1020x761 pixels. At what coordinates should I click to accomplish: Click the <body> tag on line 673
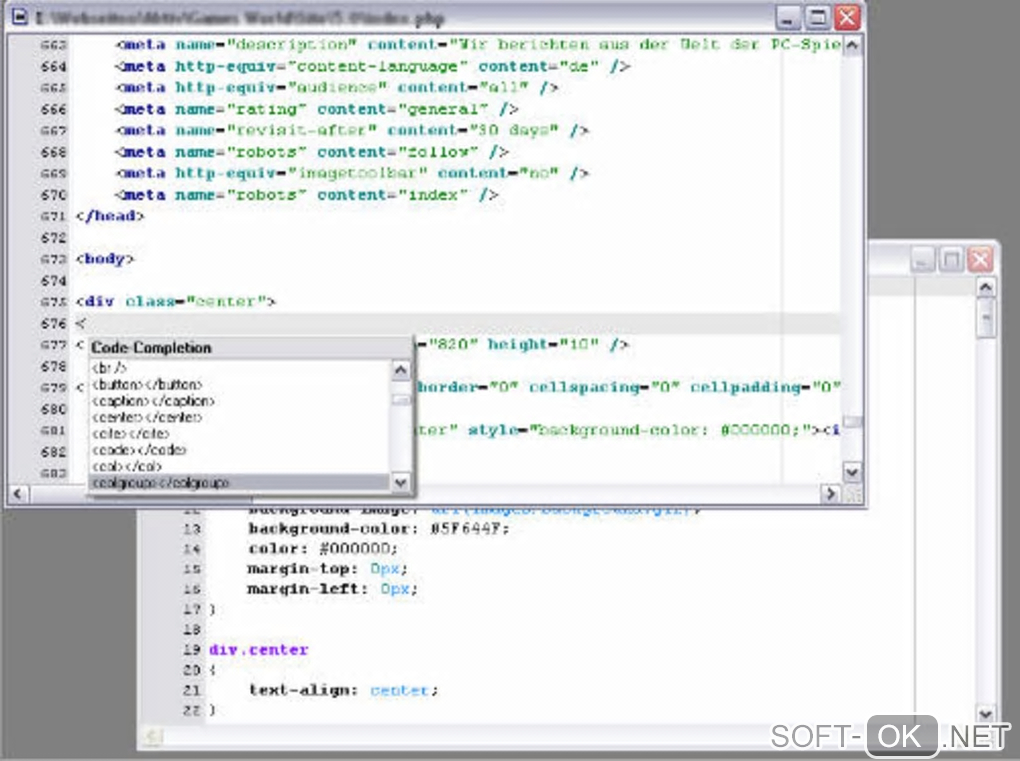pos(105,259)
